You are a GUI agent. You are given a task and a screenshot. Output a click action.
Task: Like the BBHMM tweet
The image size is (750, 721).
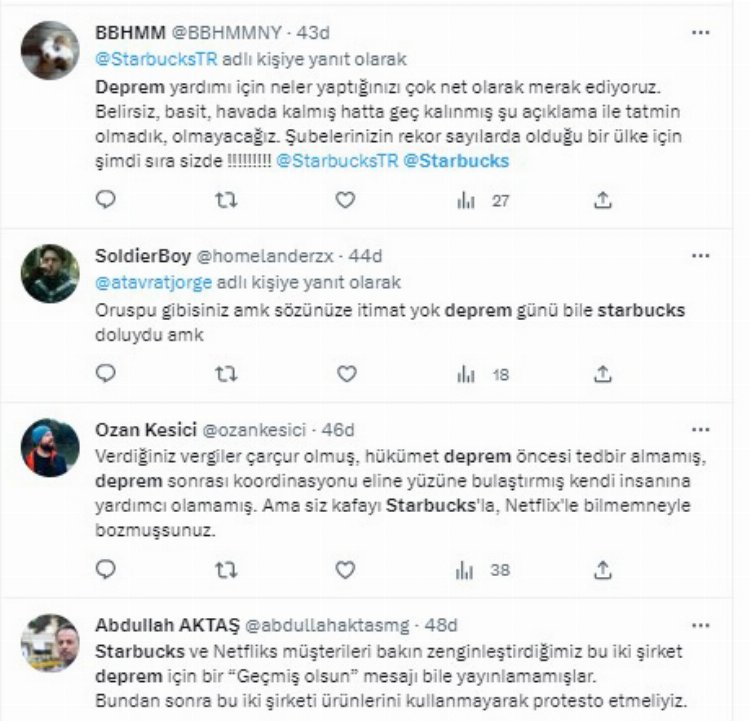click(x=345, y=200)
